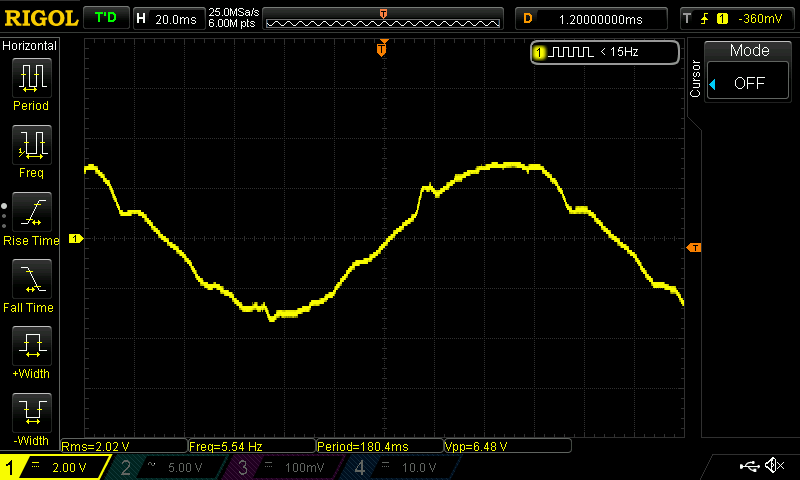
Task: Click the D 1.20000000ms delay field
Action: (x=591, y=19)
